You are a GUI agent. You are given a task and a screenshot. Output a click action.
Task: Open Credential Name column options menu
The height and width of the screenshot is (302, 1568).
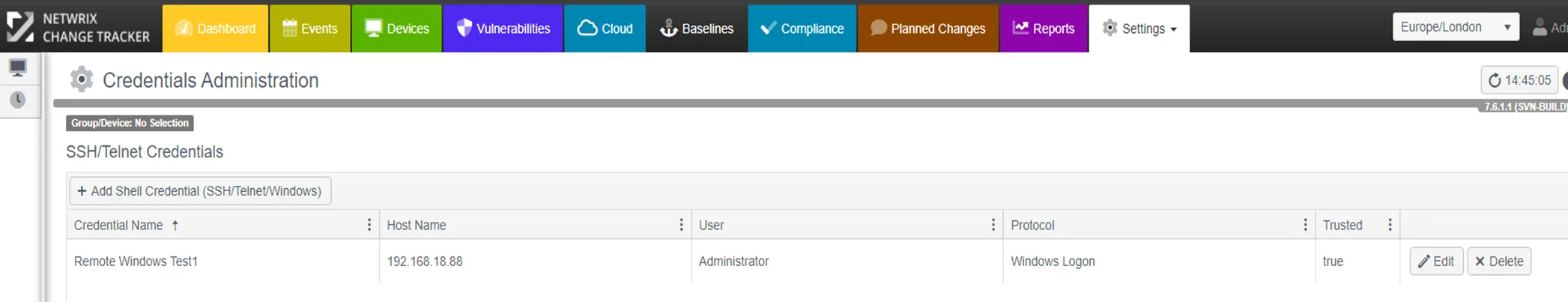click(x=369, y=225)
